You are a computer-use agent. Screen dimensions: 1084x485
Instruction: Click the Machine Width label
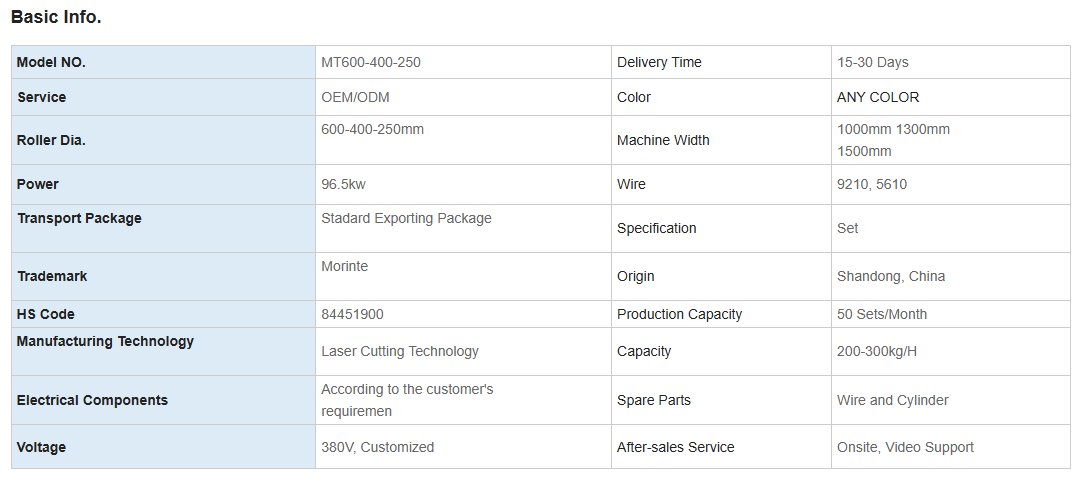pos(663,140)
